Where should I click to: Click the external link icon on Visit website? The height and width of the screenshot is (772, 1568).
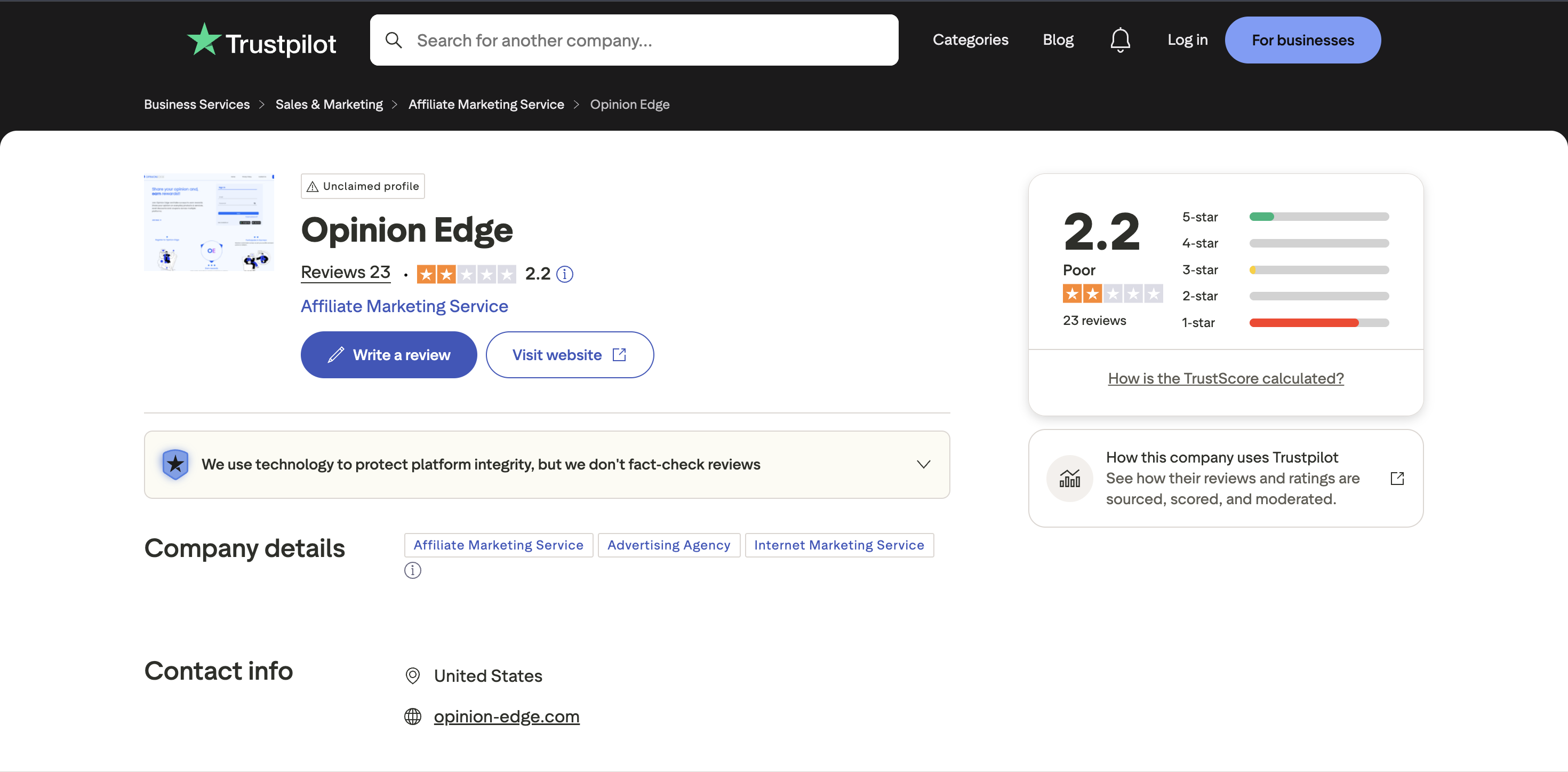[x=619, y=354]
